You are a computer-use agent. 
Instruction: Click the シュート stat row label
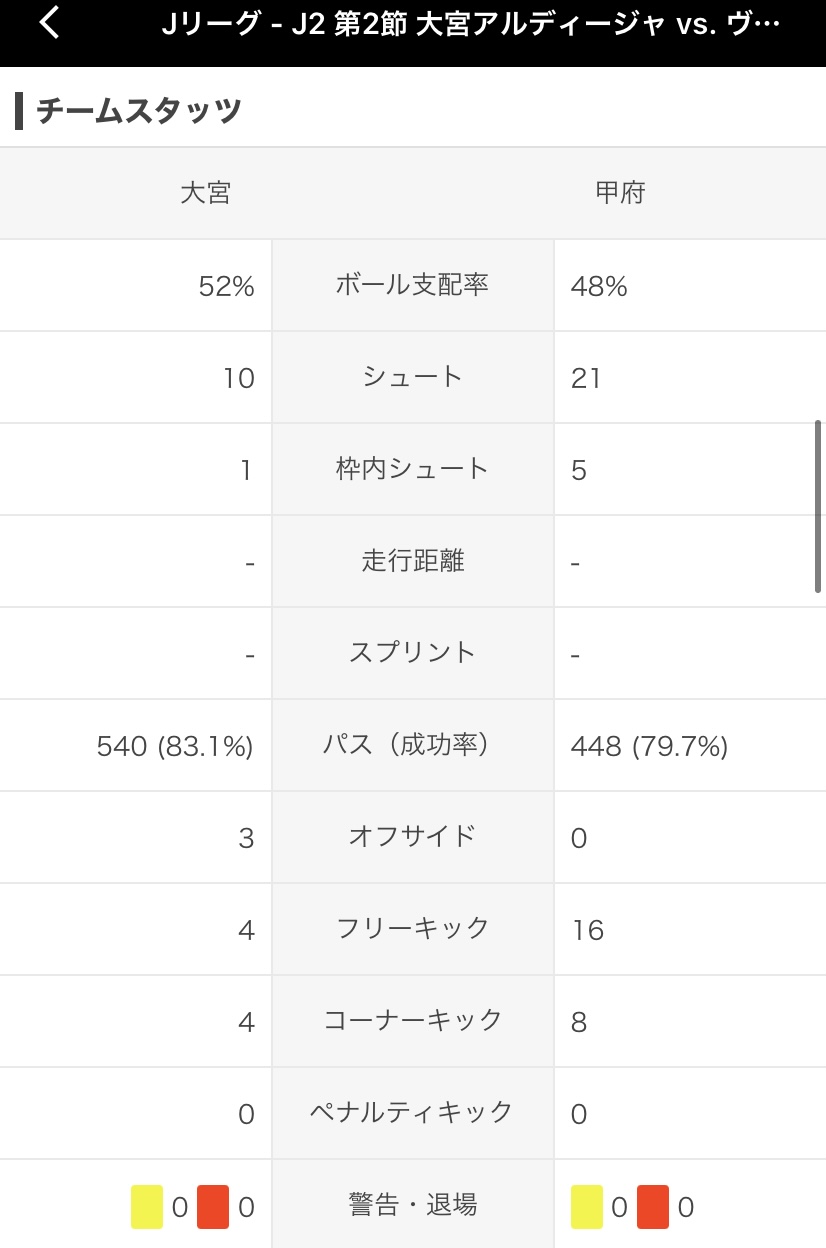tap(412, 377)
